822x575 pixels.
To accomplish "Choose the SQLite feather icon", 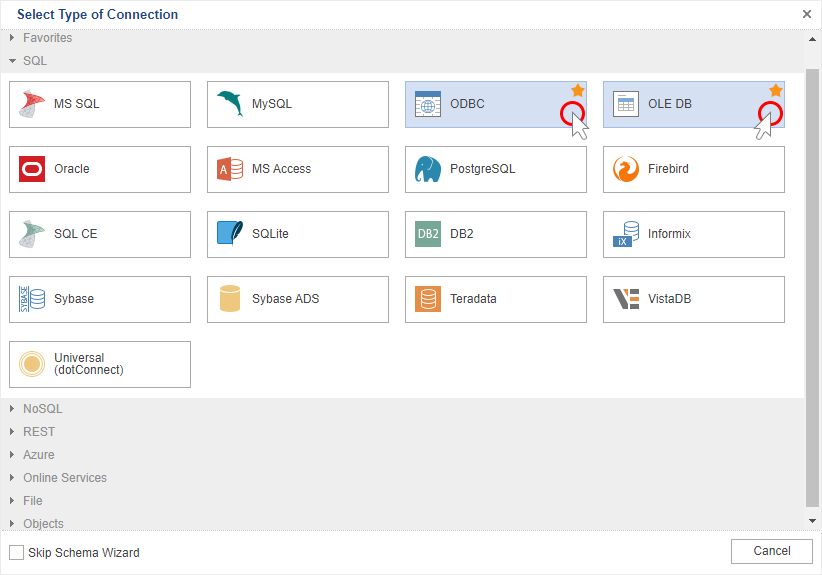I will pyautogui.click(x=230, y=234).
